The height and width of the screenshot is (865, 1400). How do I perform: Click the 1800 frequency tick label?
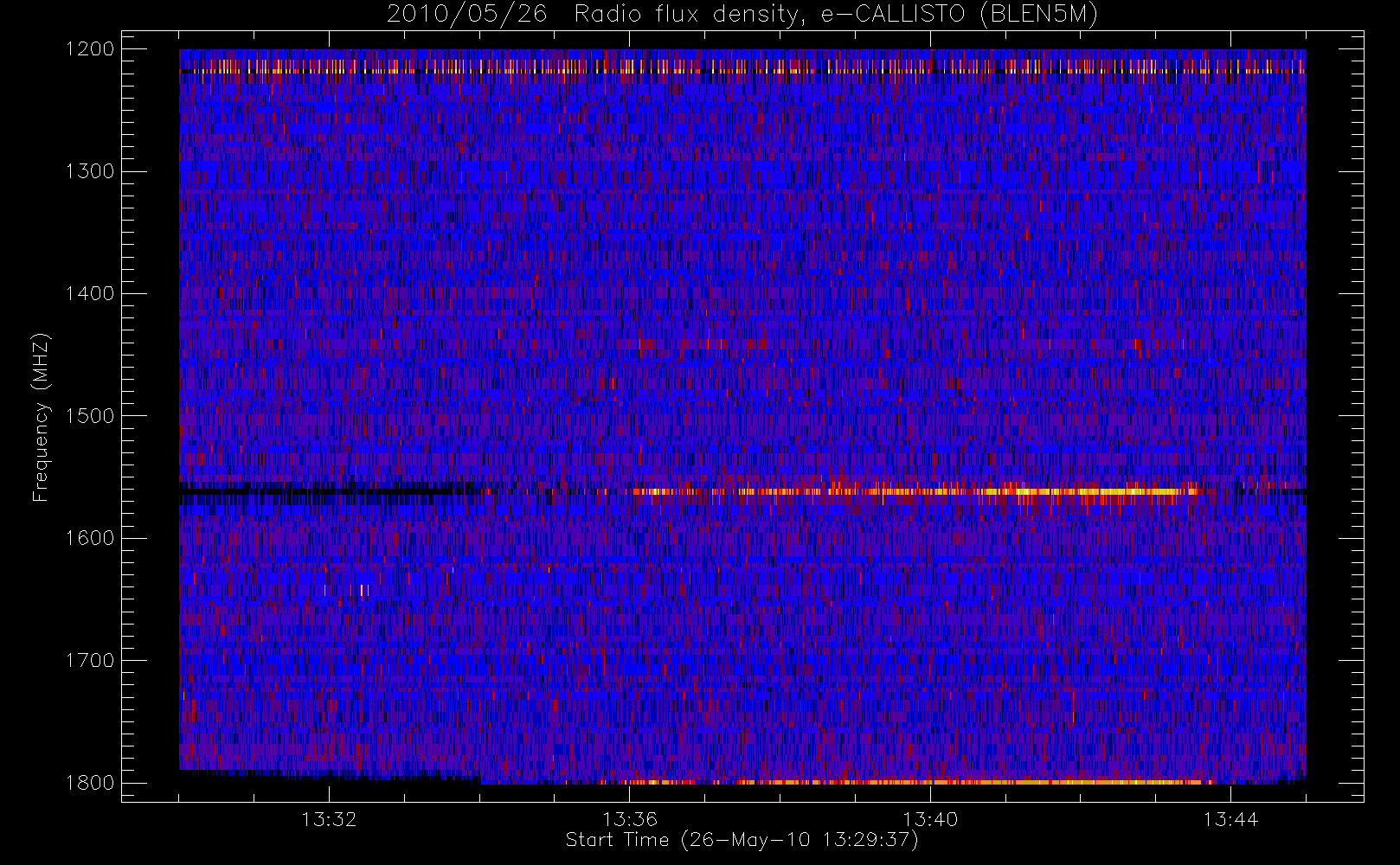[x=90, y=783]
